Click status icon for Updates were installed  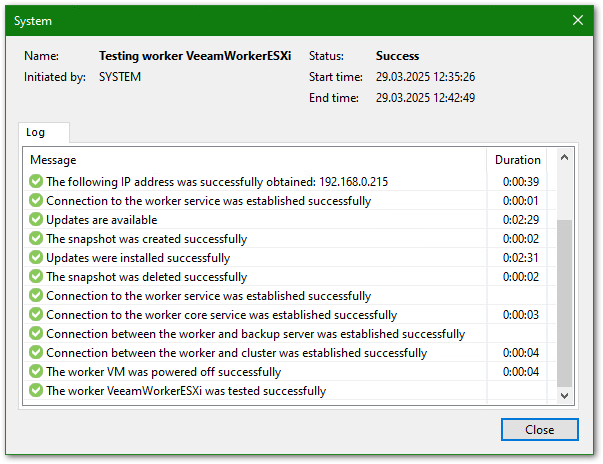[x=36, y=258]
